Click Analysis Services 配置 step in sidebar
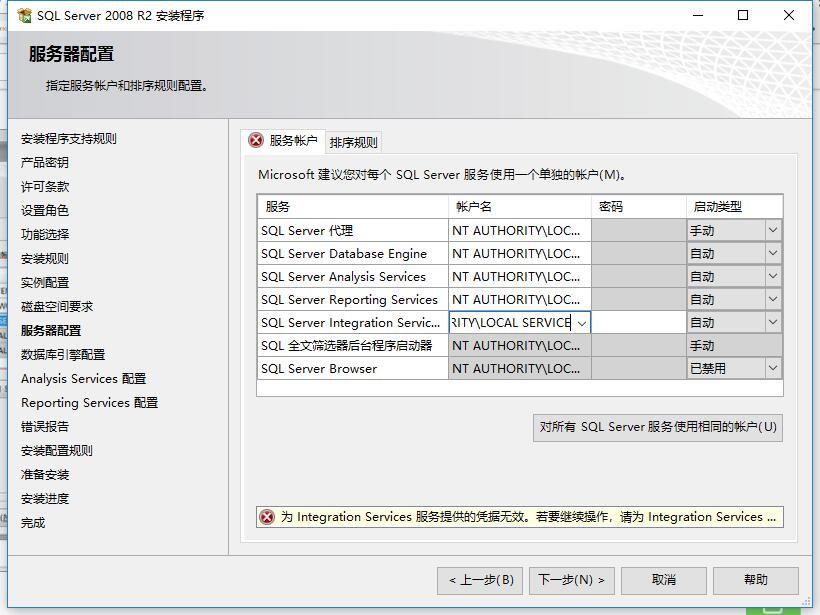Viewport: 820px width, 615px height. [x=84, y=379]
